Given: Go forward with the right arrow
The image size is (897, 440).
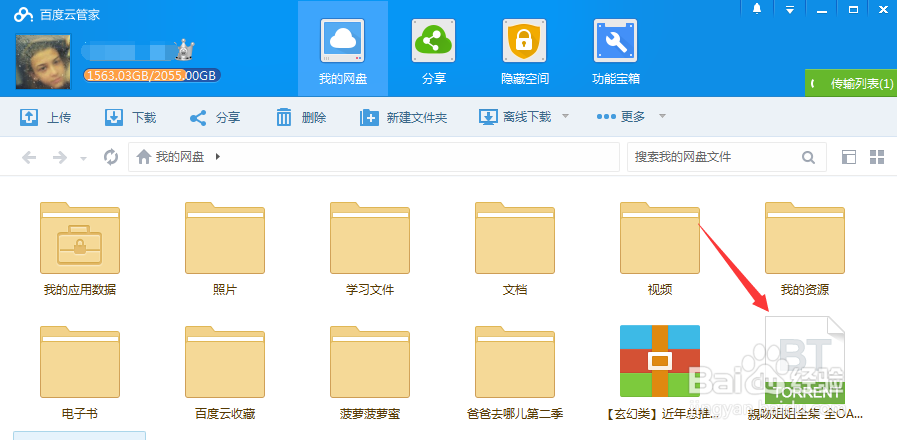Looking at the screenshot, I should (x=59, y=157).
